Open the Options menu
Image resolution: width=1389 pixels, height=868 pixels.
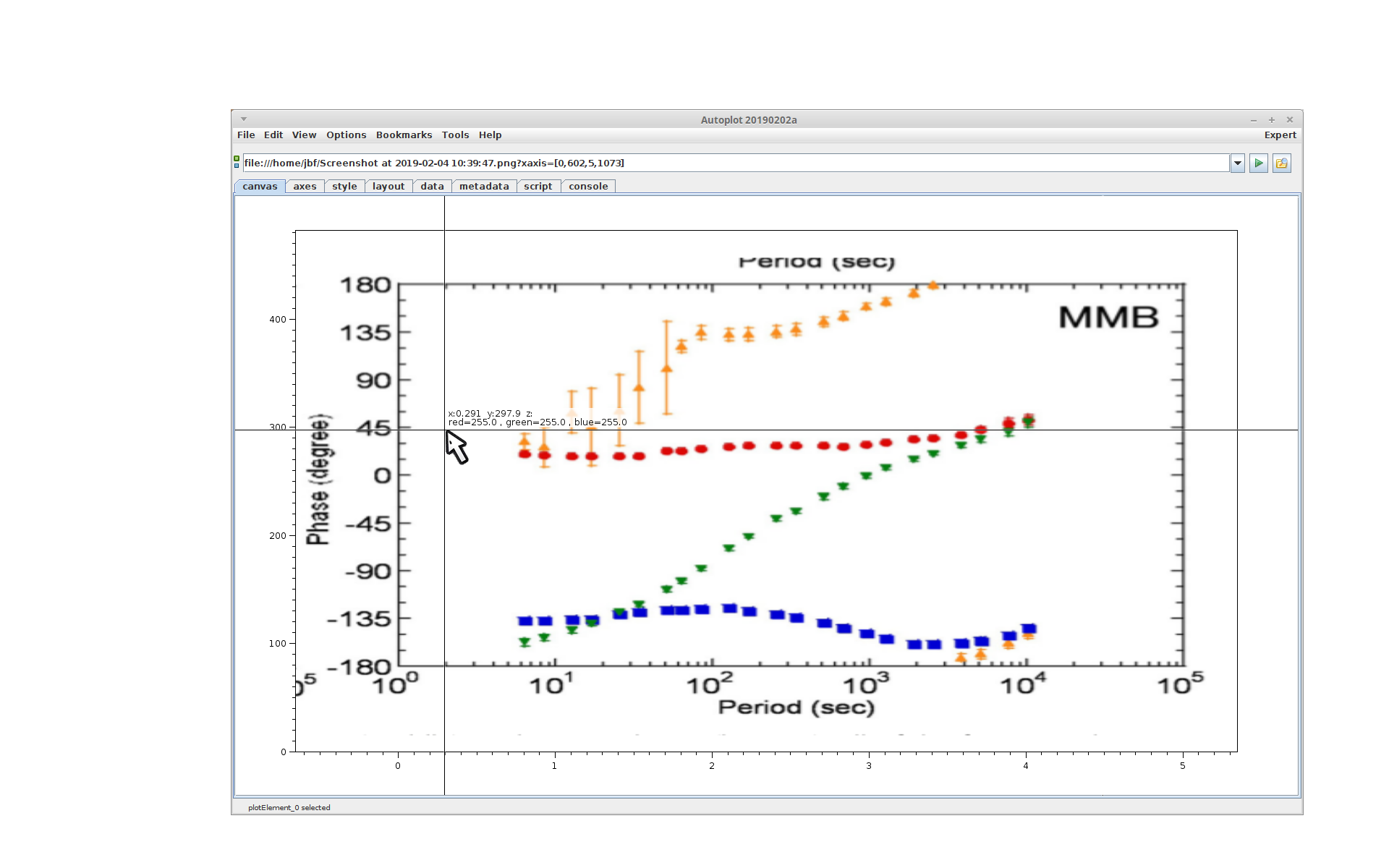click(346, 135)
